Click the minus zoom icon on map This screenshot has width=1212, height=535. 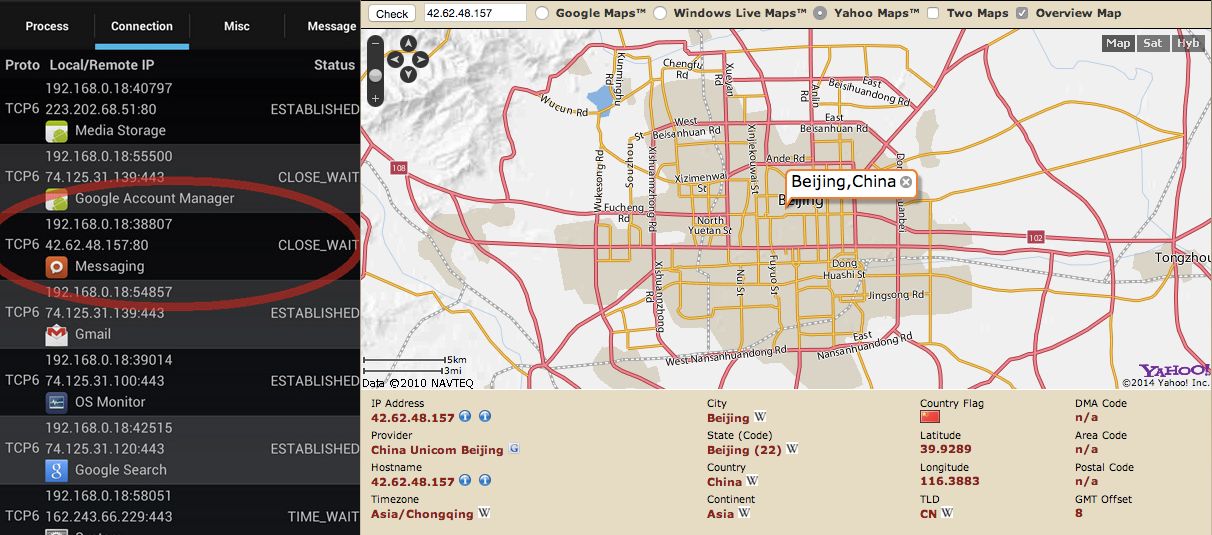[x=375, y=44]
